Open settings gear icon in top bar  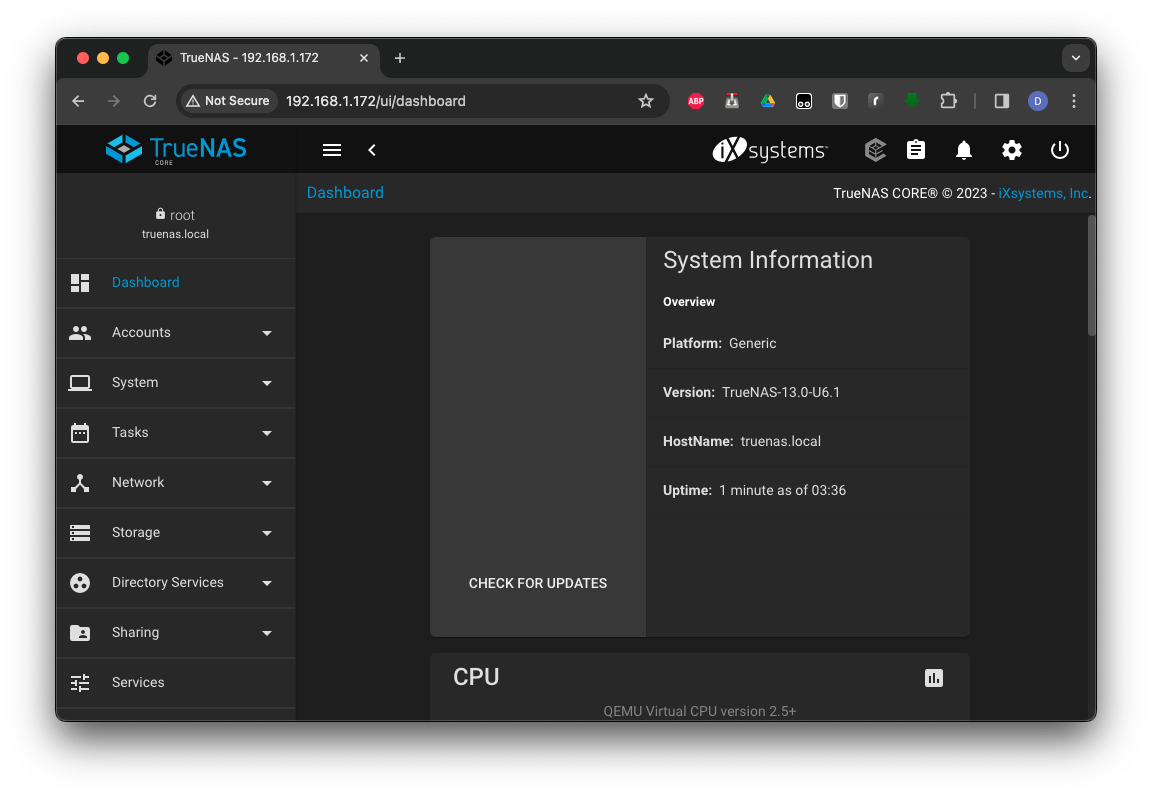1012,150
